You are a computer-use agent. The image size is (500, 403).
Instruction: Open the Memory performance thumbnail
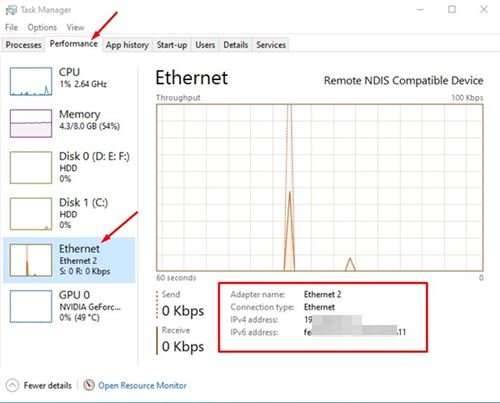(31, 123)
